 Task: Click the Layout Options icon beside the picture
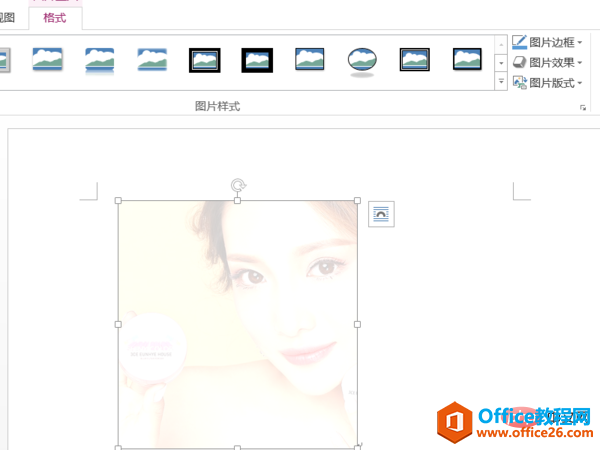[x=381, y=213]
